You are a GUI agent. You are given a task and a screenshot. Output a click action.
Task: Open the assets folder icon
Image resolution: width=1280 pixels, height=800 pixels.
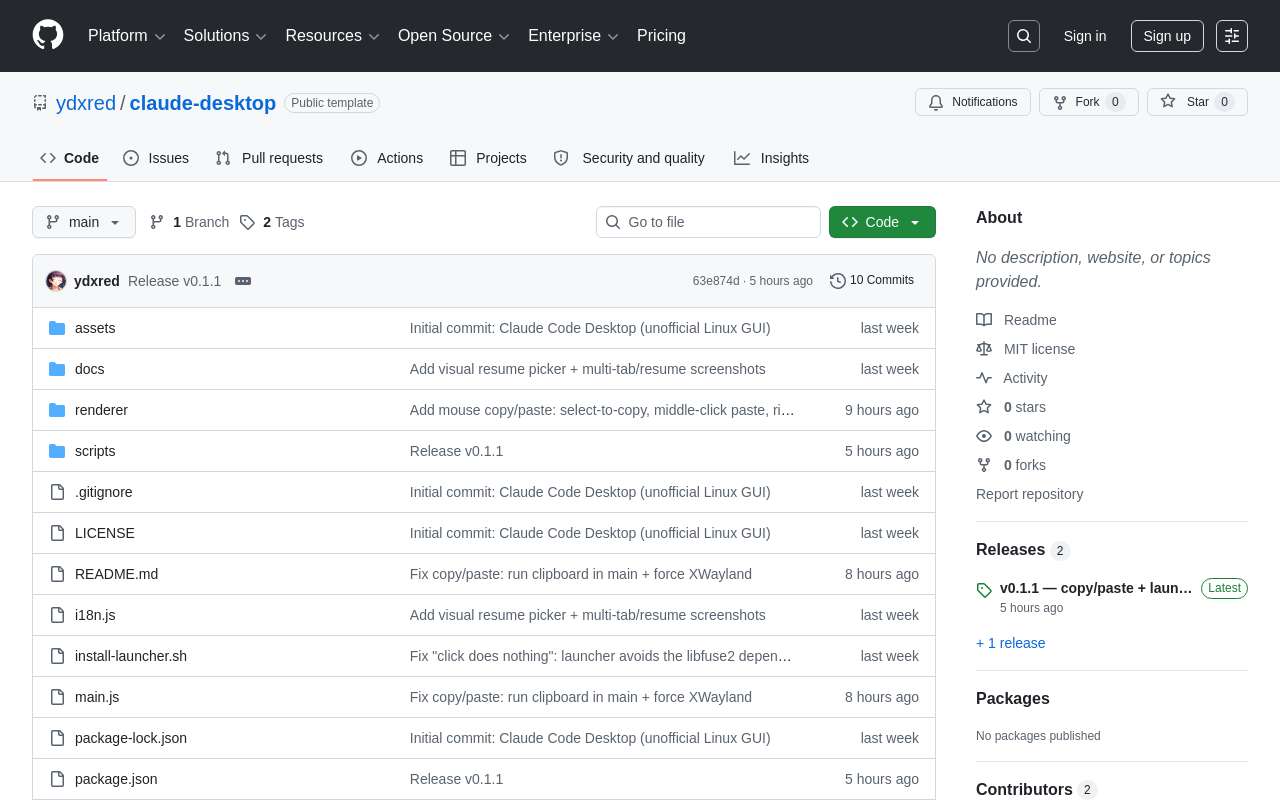pos(57,328)
